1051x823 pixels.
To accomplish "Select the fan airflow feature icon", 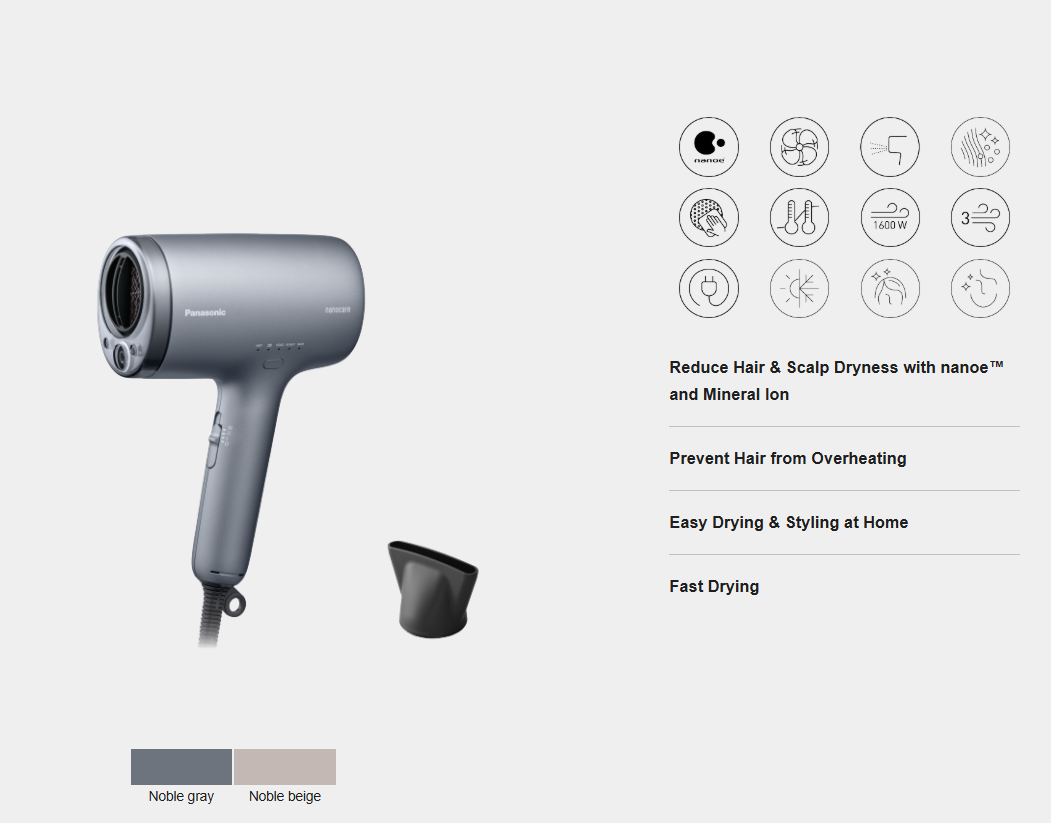I will (799, 147).
